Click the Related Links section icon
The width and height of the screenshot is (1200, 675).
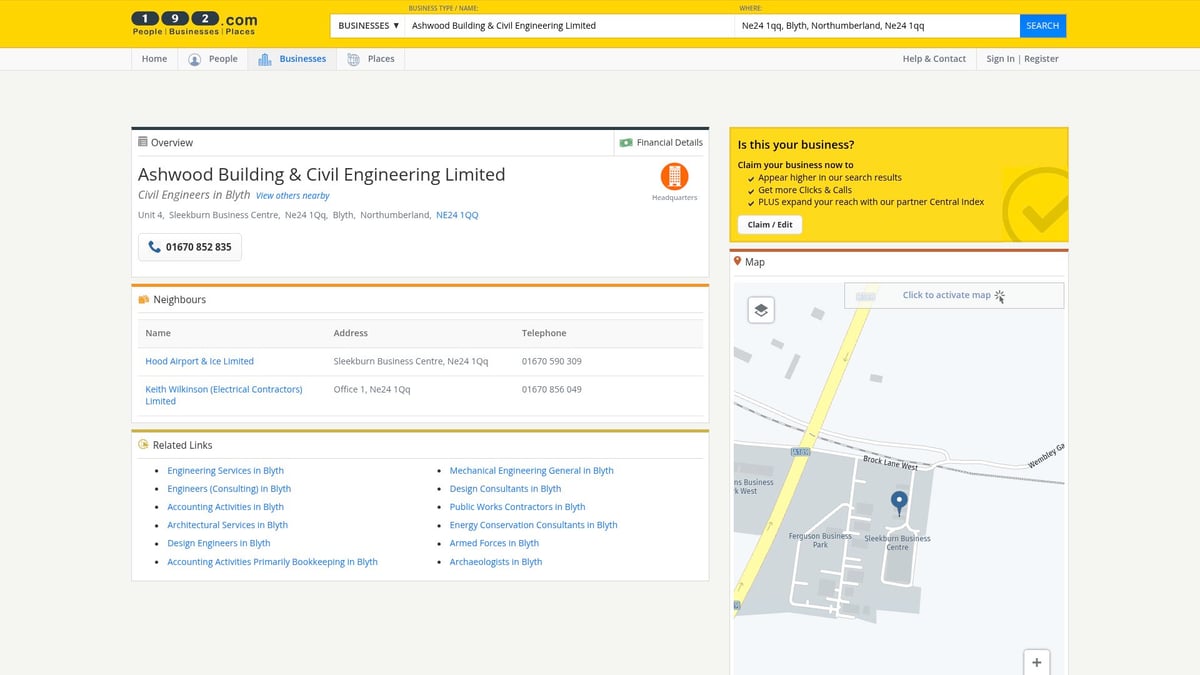click(143, 445)
